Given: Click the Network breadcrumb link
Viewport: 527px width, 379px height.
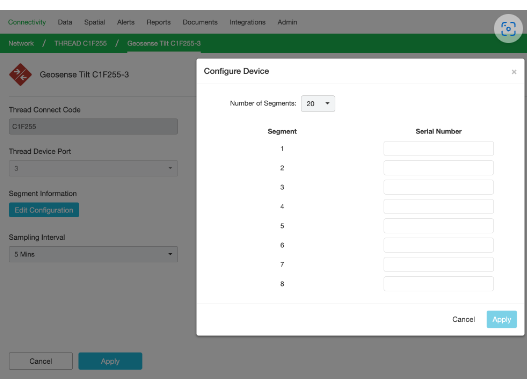Looking at the screenshot, I should pos(21,43).
